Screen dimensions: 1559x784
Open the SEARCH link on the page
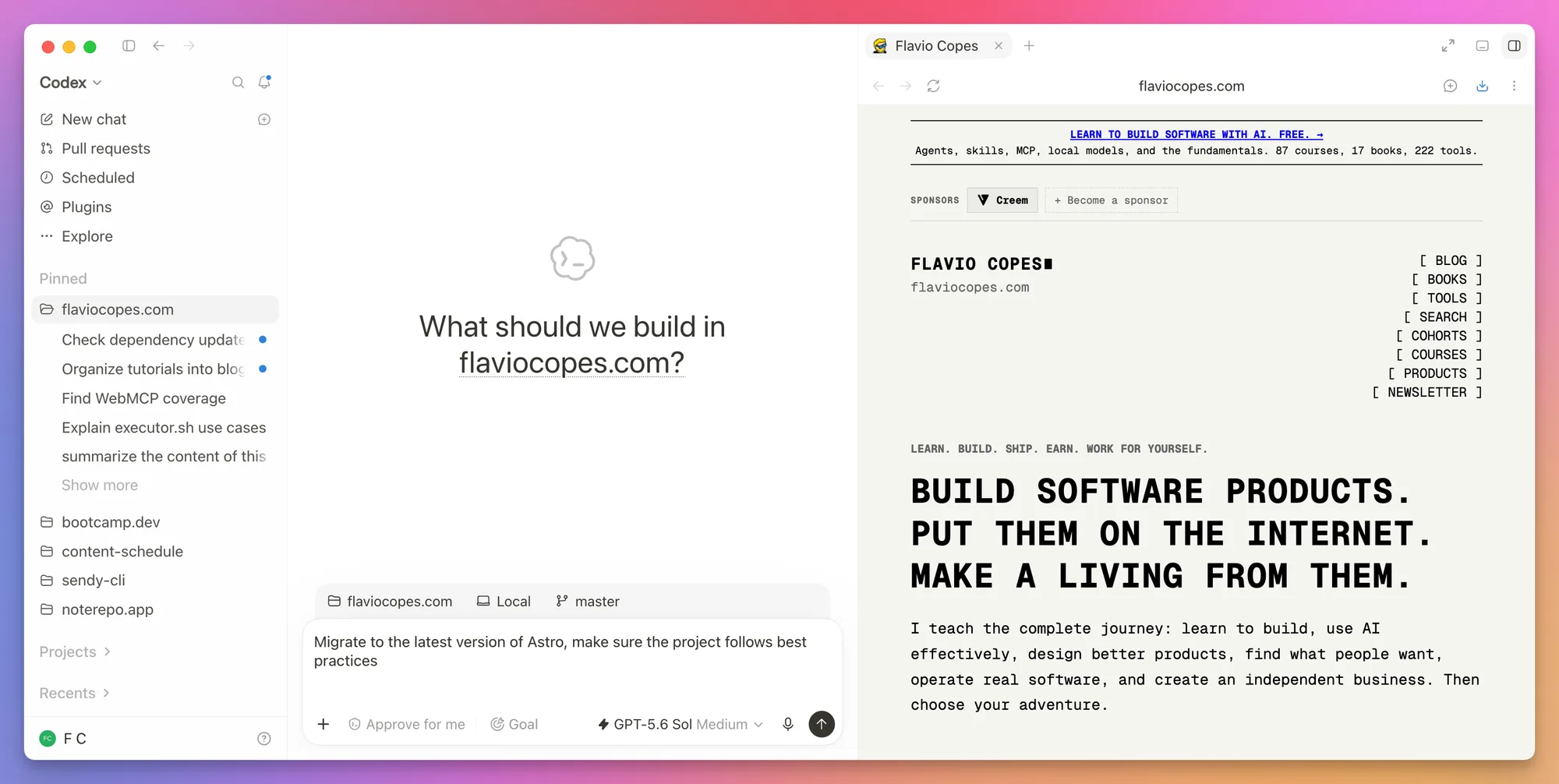[x=1443, y=316]
